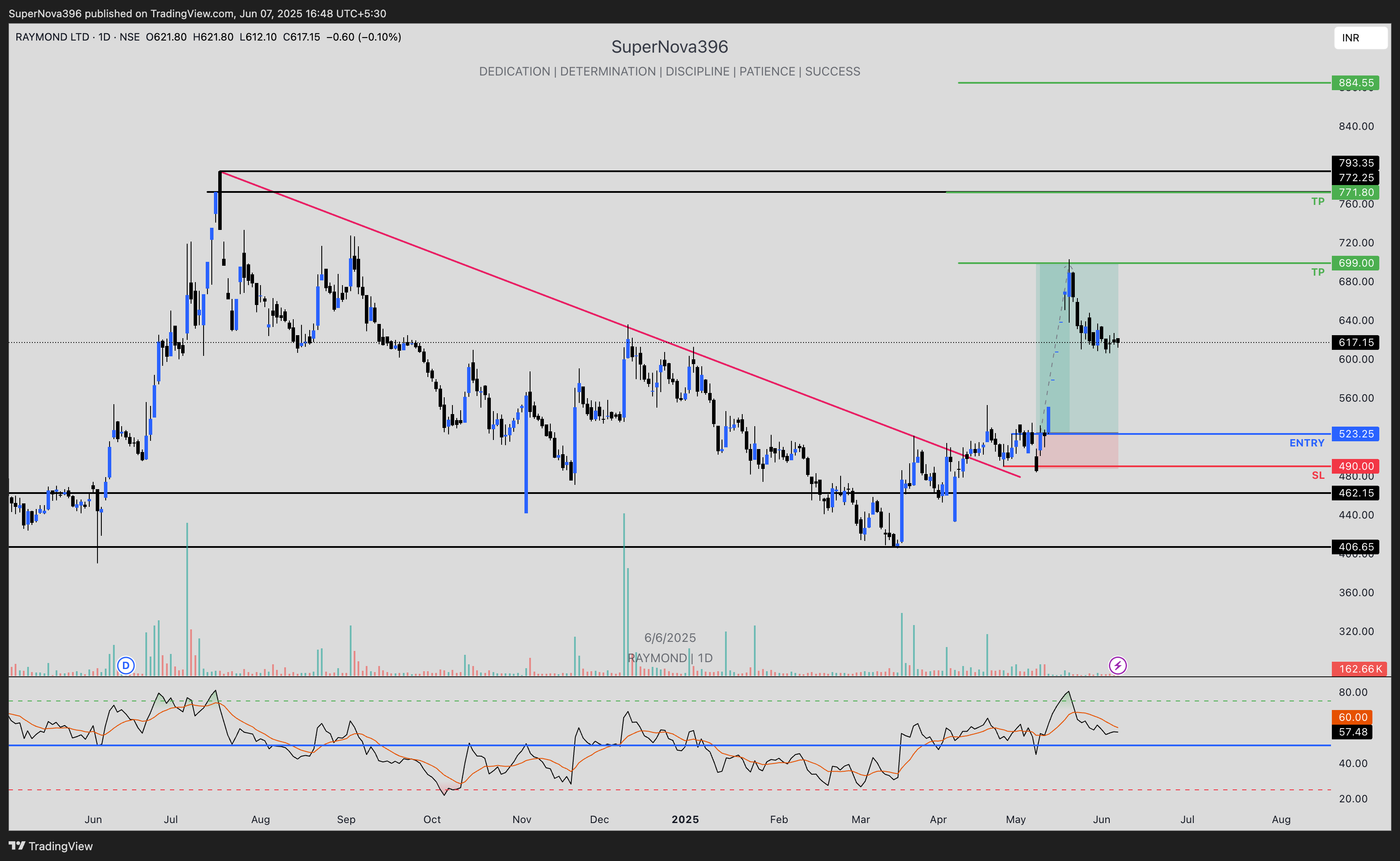This screenshot has height=861, width=1400.
Task: Click the TradingView logo at bottom left
Action: pos(50,846)
